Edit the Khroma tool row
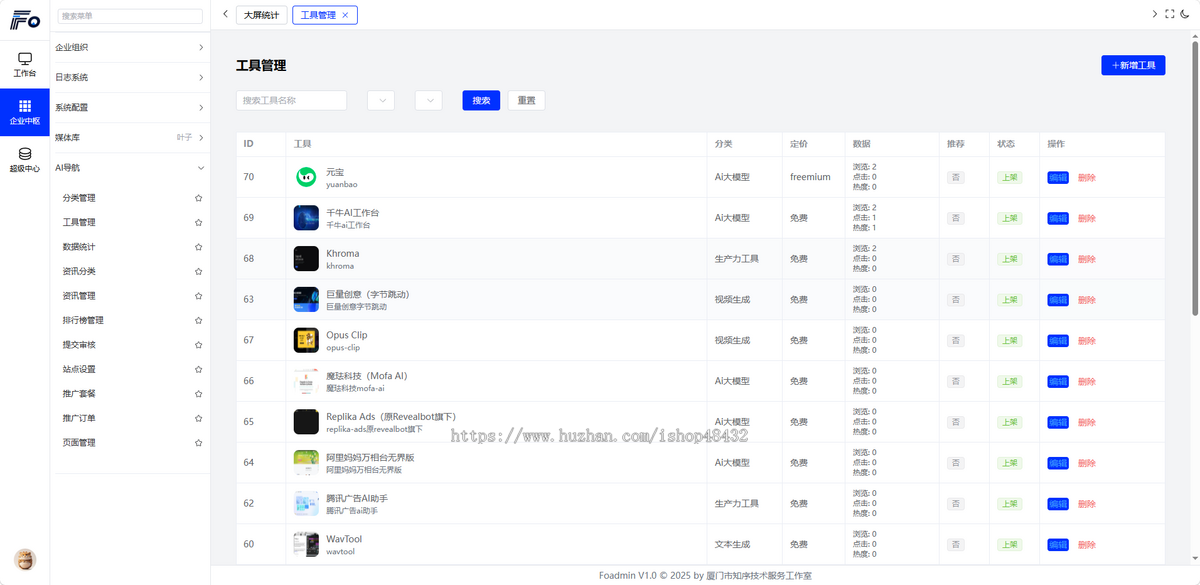This screenshot has height=585, width=1200. click(x=1058, y=259)
